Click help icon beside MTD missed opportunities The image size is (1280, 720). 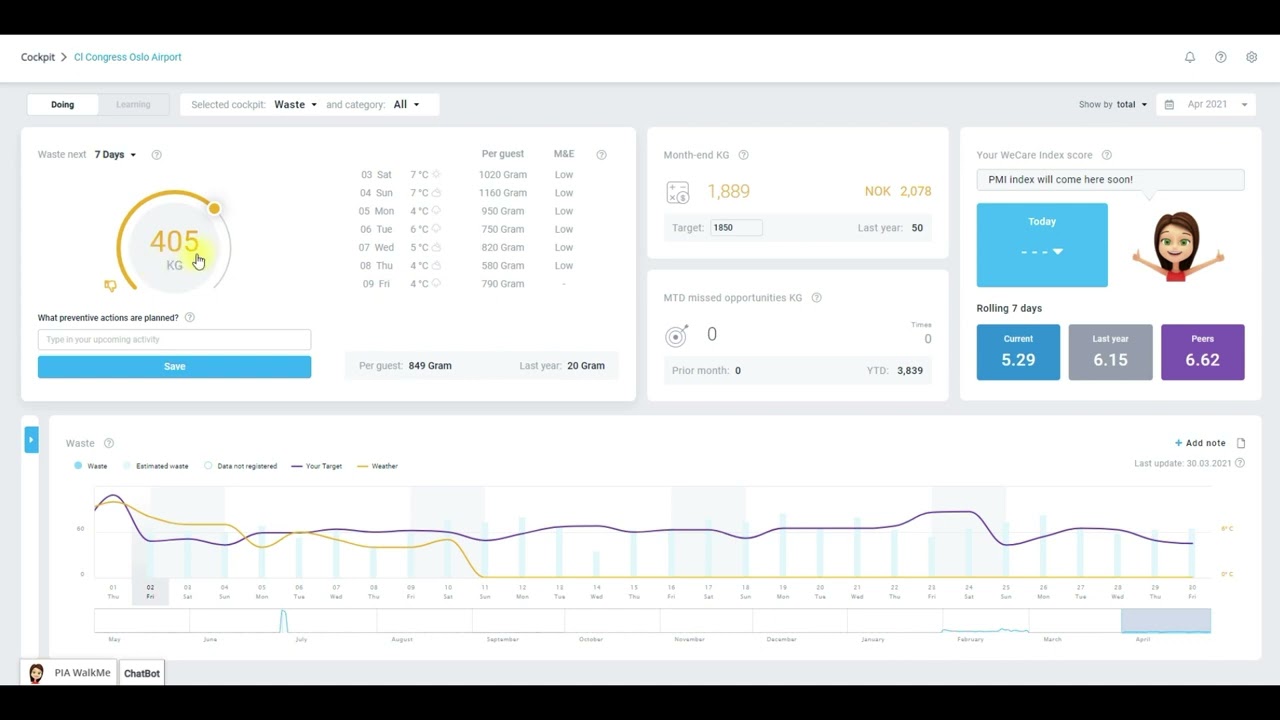(816, 298)
